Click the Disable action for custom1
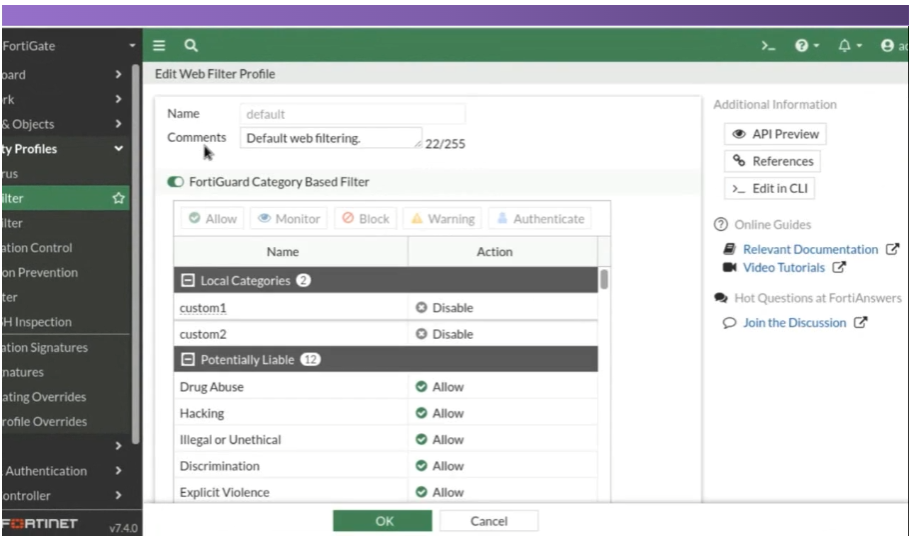 (x=444, y=308)
